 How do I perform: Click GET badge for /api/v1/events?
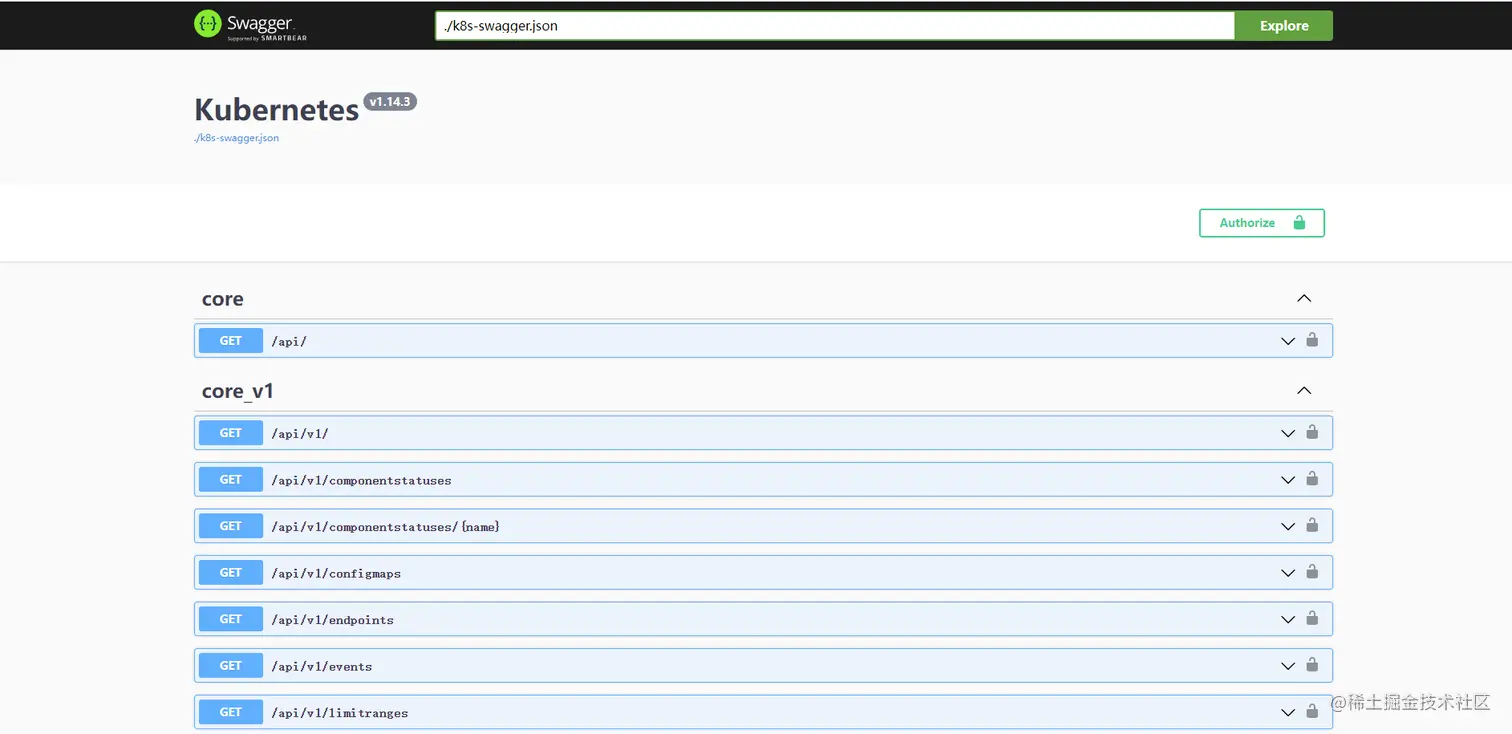coord(231,666)
